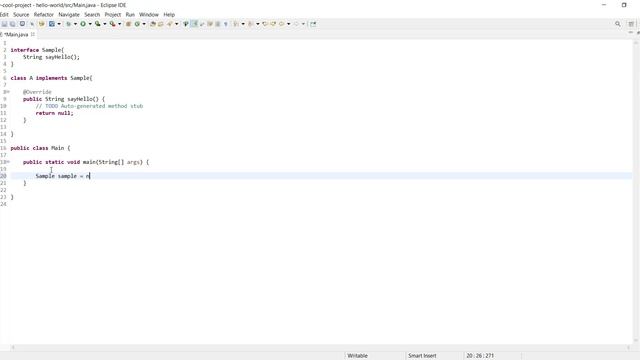Open the Project menu
This screenshot has width=640, height=360.
[113, 14]
